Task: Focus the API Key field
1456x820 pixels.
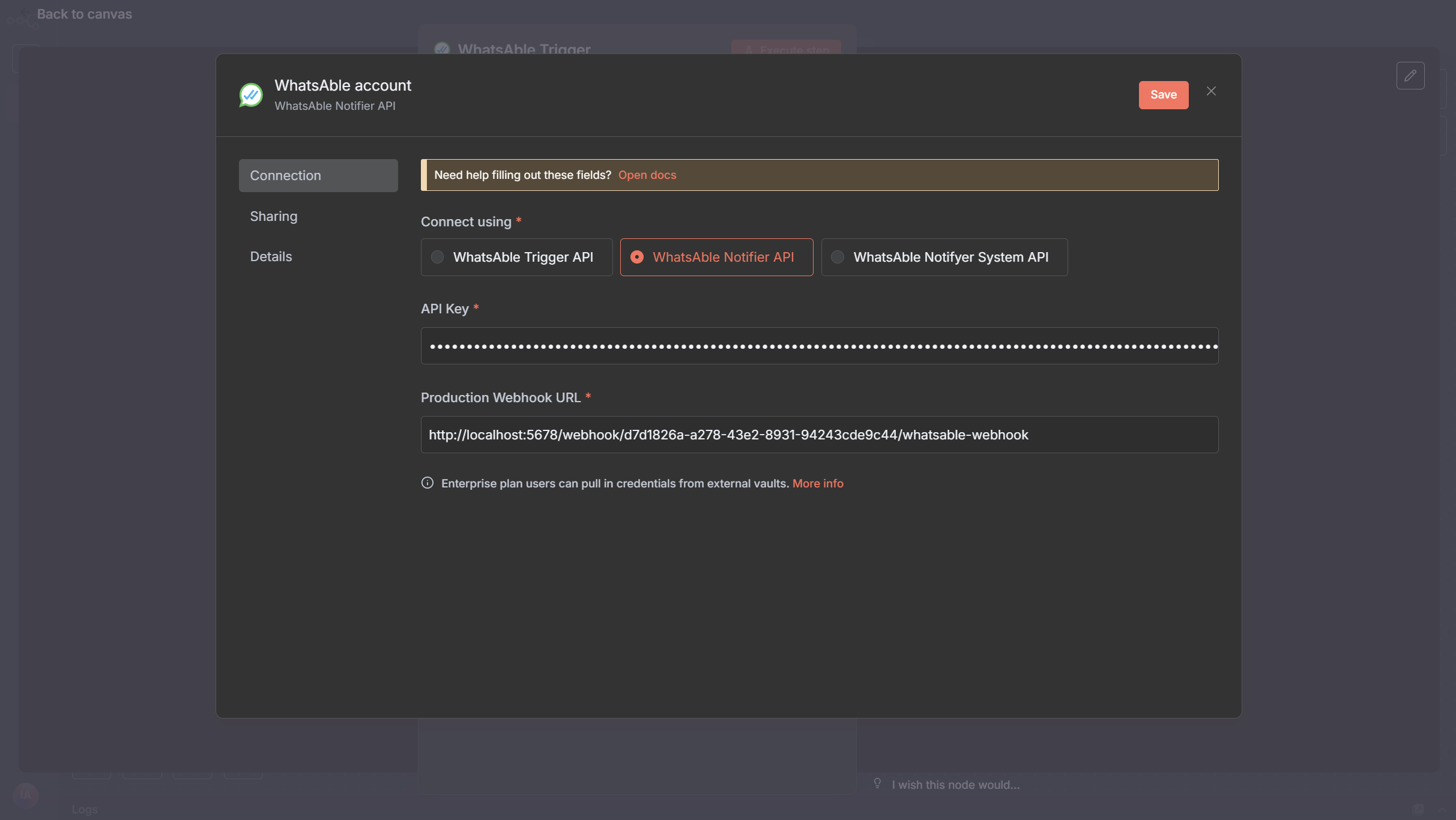Action: coord(819,346)
